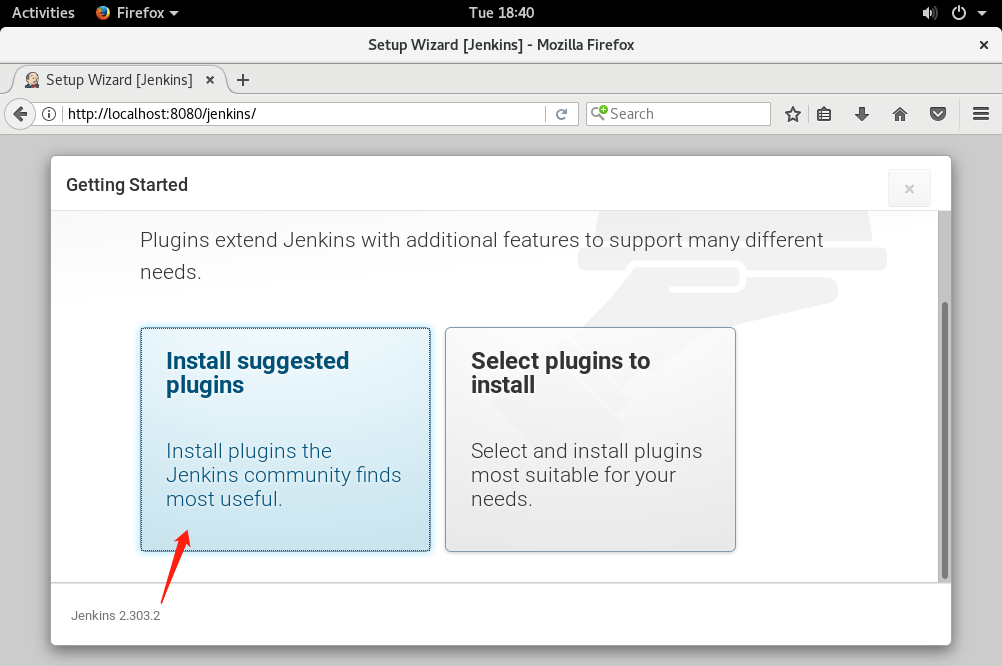Open the site information icon

(x=48, y=113)
